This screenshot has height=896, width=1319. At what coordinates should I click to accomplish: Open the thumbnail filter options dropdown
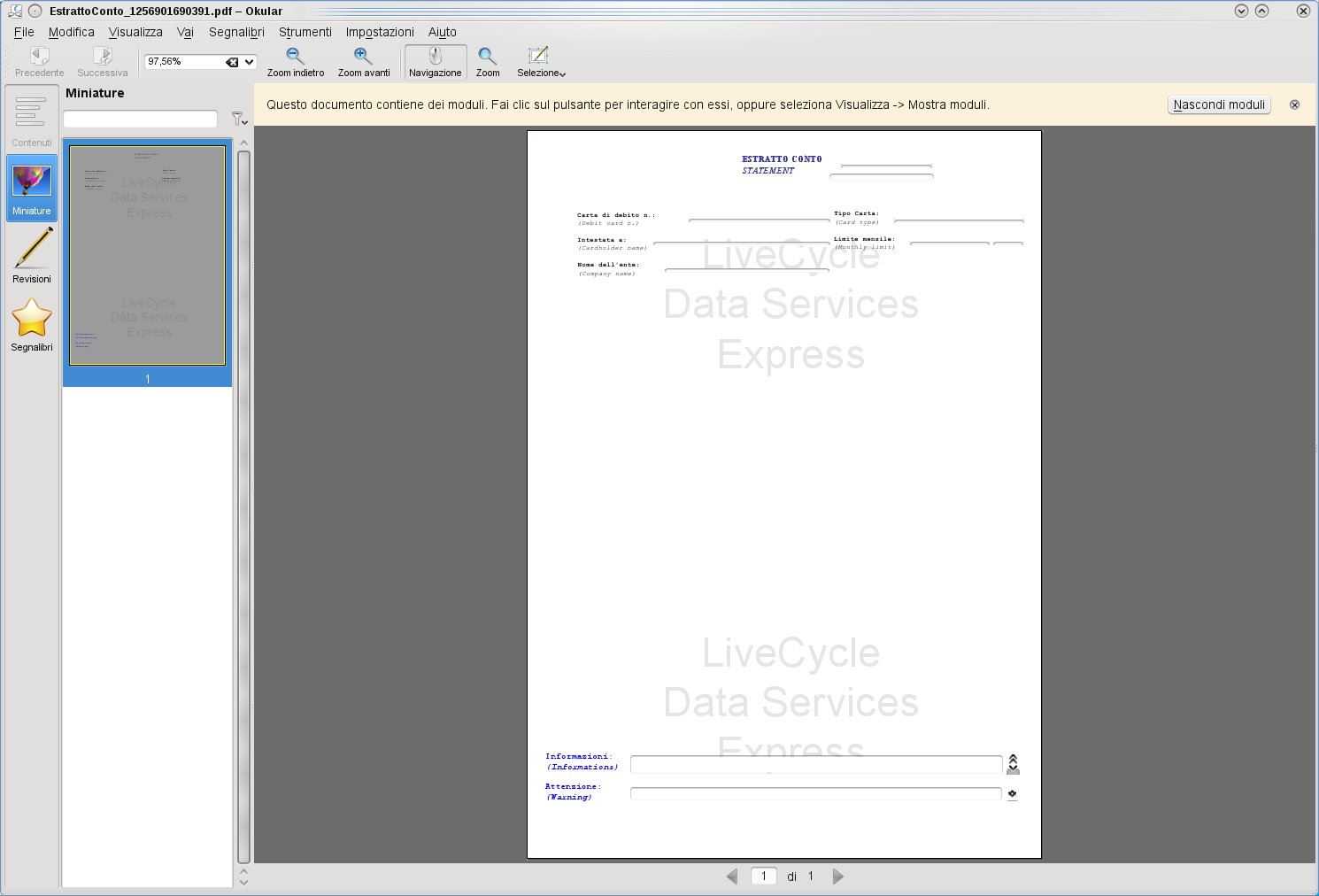(239, 119)
